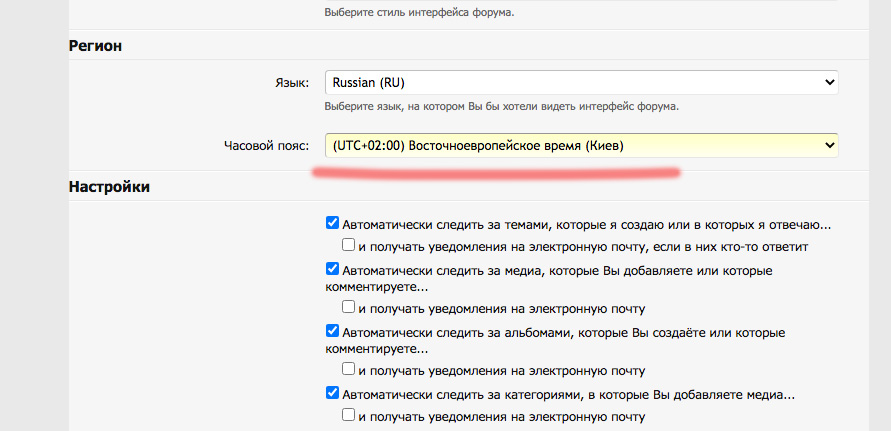
Task: Click the "Регион" section heading
Action: 101,45
